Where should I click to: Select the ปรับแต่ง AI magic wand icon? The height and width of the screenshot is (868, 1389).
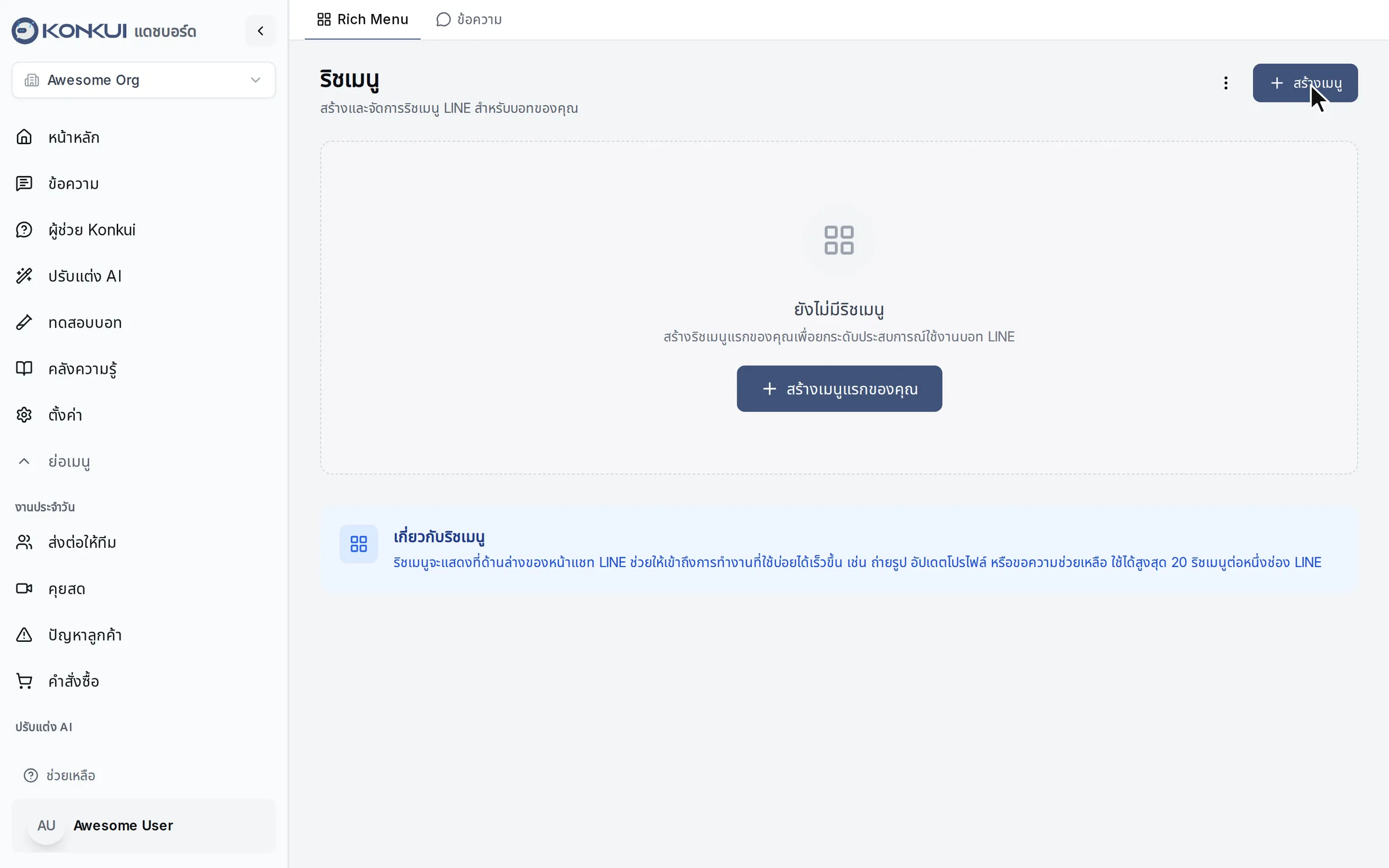(24, 276)
